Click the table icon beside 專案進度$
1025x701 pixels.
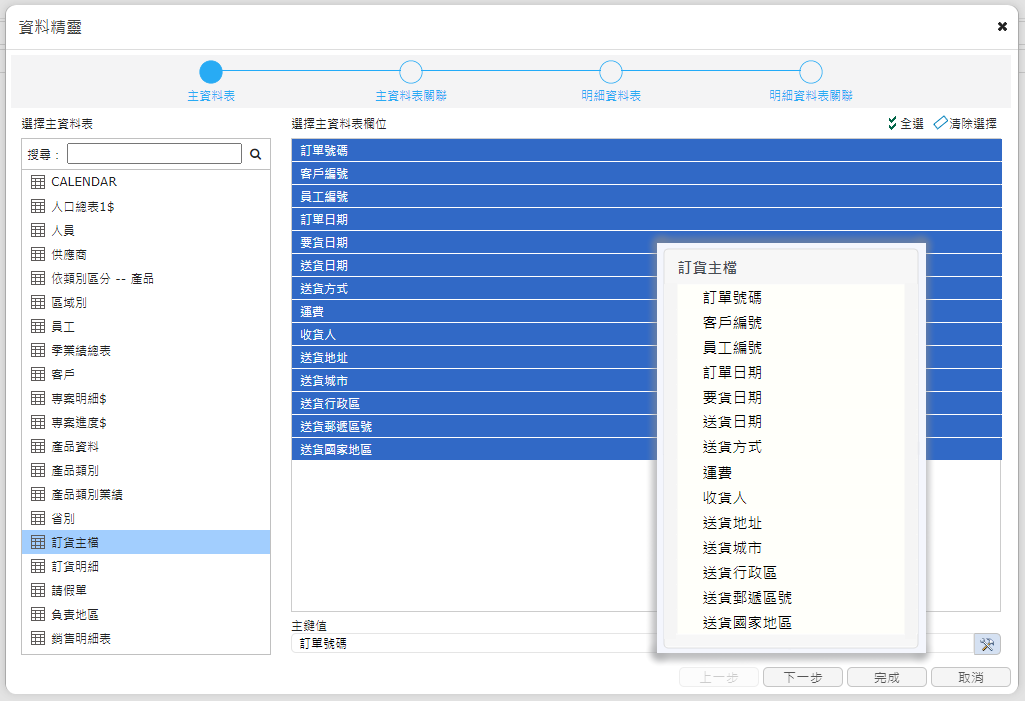click(38, 422)
